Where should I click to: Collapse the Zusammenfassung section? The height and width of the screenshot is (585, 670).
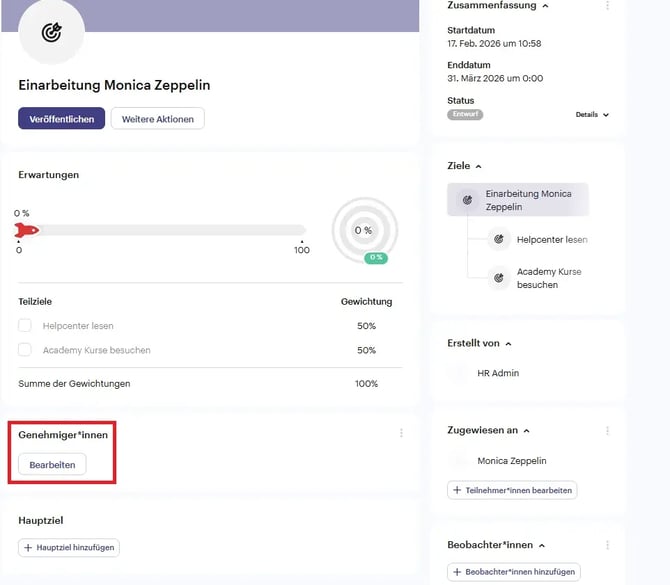pyautogui.click(x=545, y=6)
